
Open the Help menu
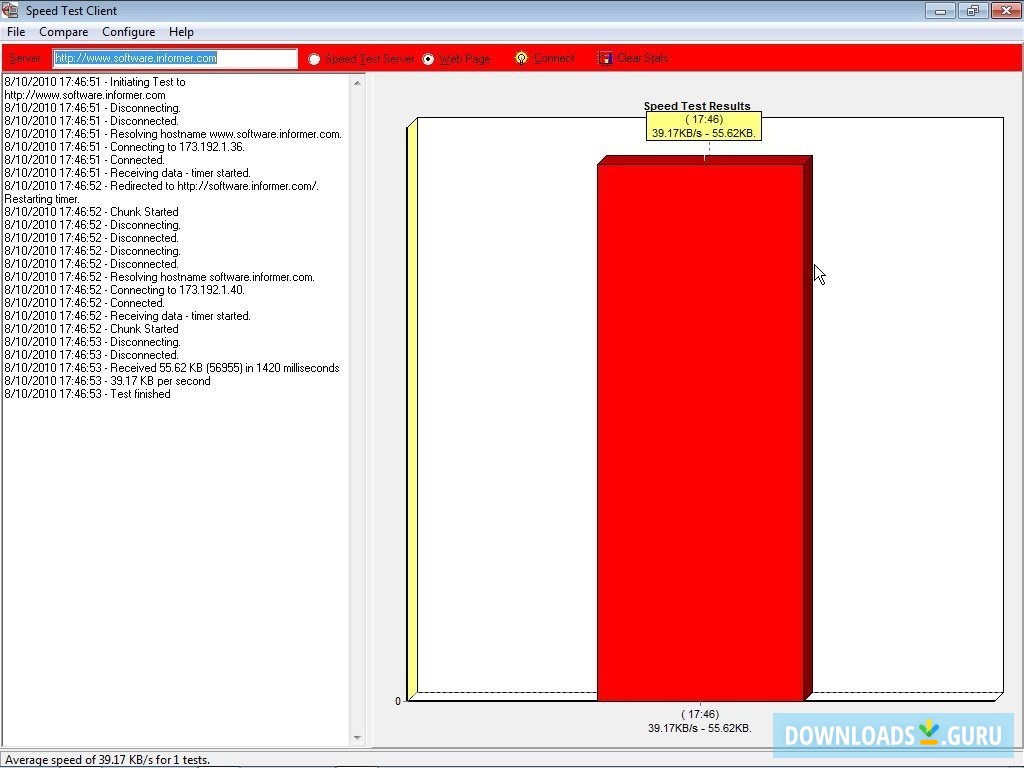point(181,32)
